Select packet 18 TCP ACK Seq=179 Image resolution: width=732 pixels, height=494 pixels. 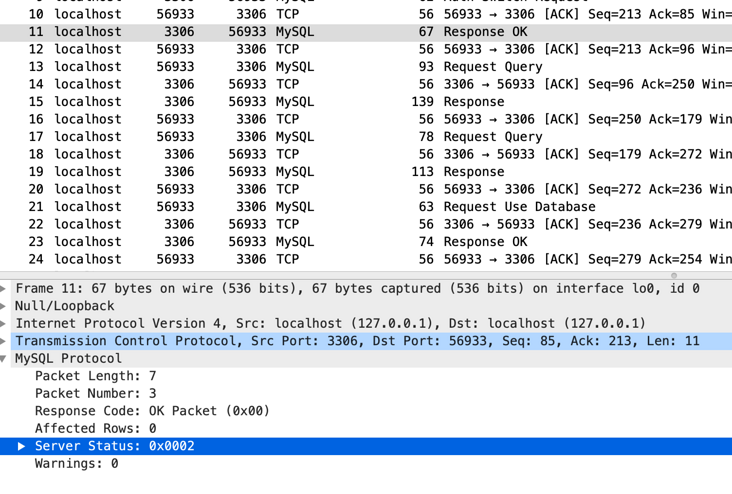[x=366, y=154]
